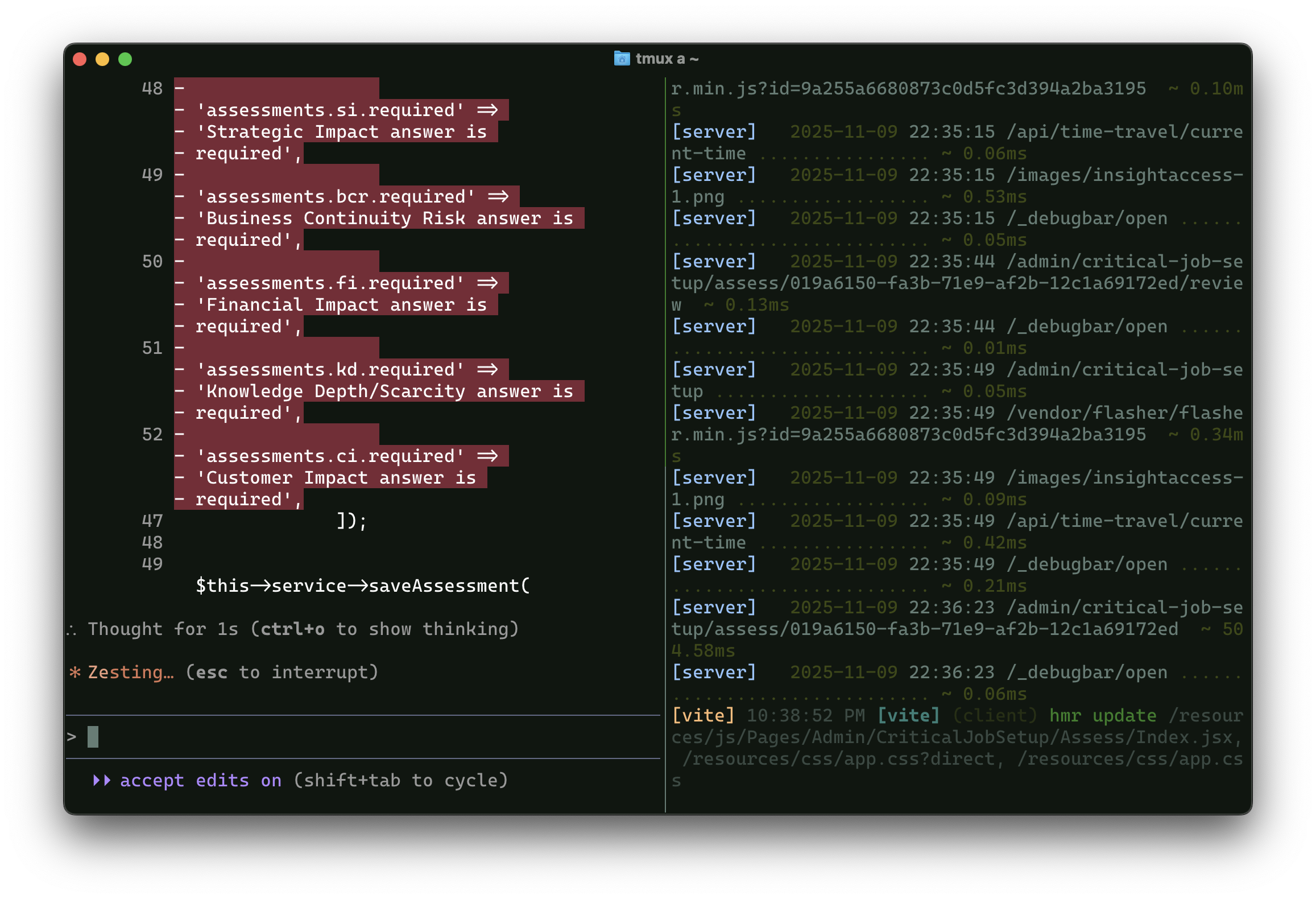Click the yellow minimize window button

[102, 59]
